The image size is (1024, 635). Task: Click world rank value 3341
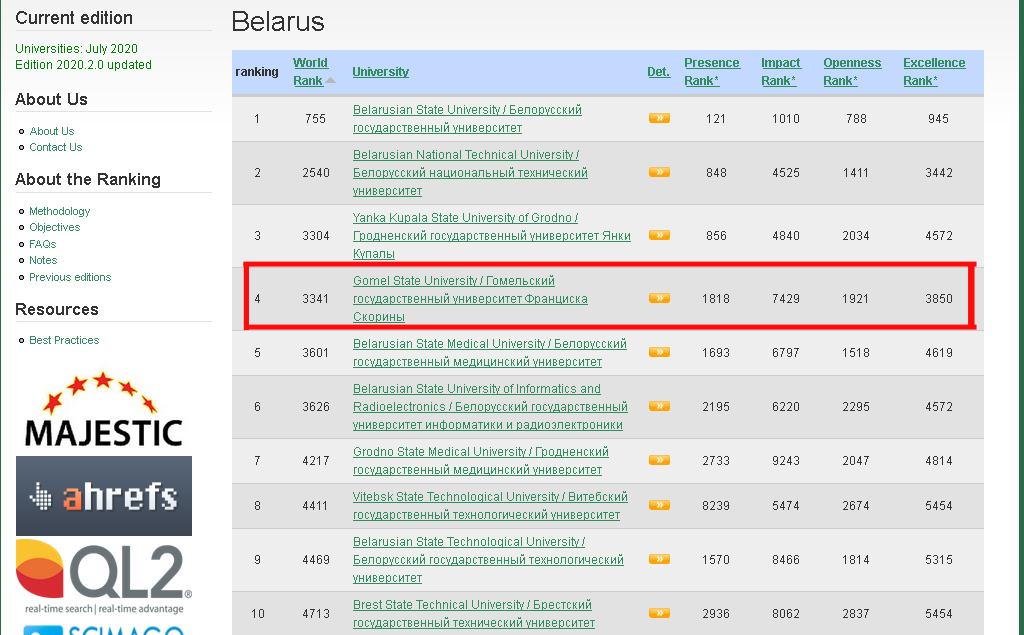pos(315,299)
